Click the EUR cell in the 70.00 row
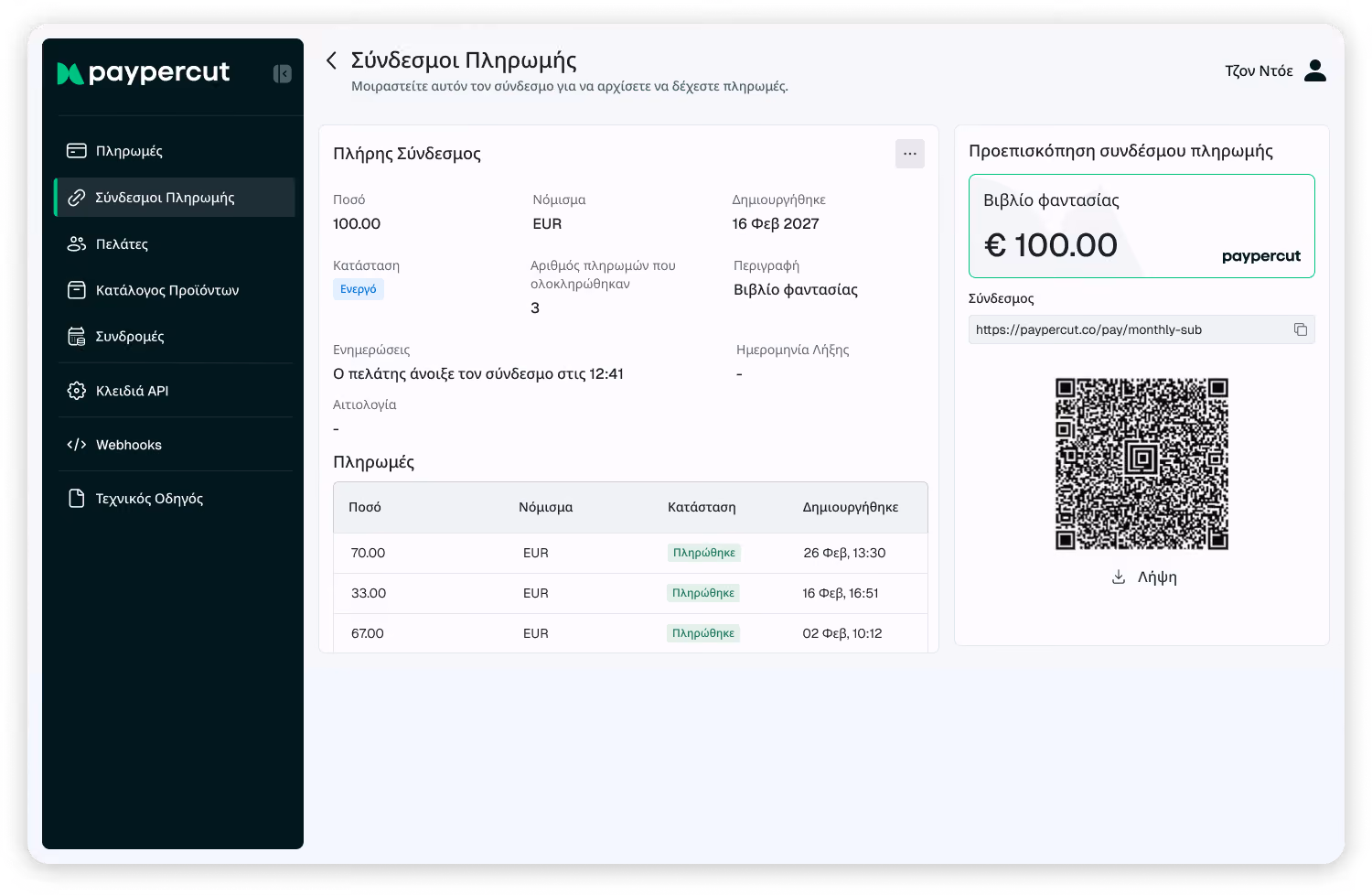Screen dimensions: 1372x895 [x=536, y=553]
